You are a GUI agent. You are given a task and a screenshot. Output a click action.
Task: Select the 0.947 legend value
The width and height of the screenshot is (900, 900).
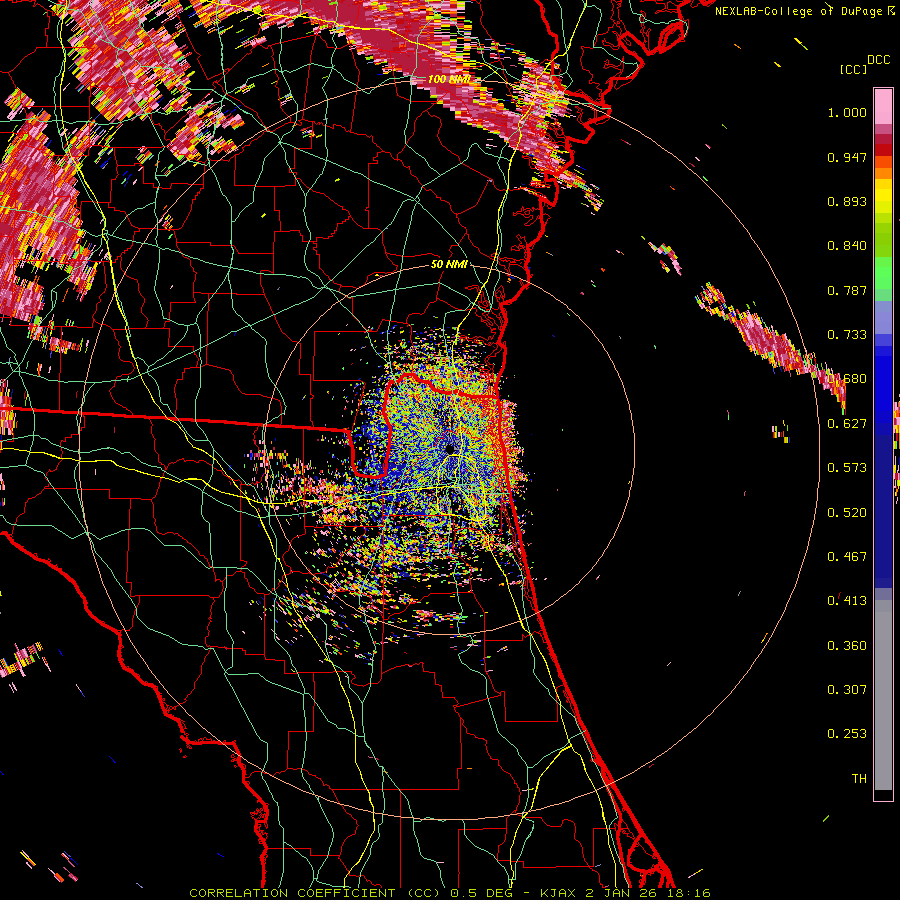tap(847, 157)
